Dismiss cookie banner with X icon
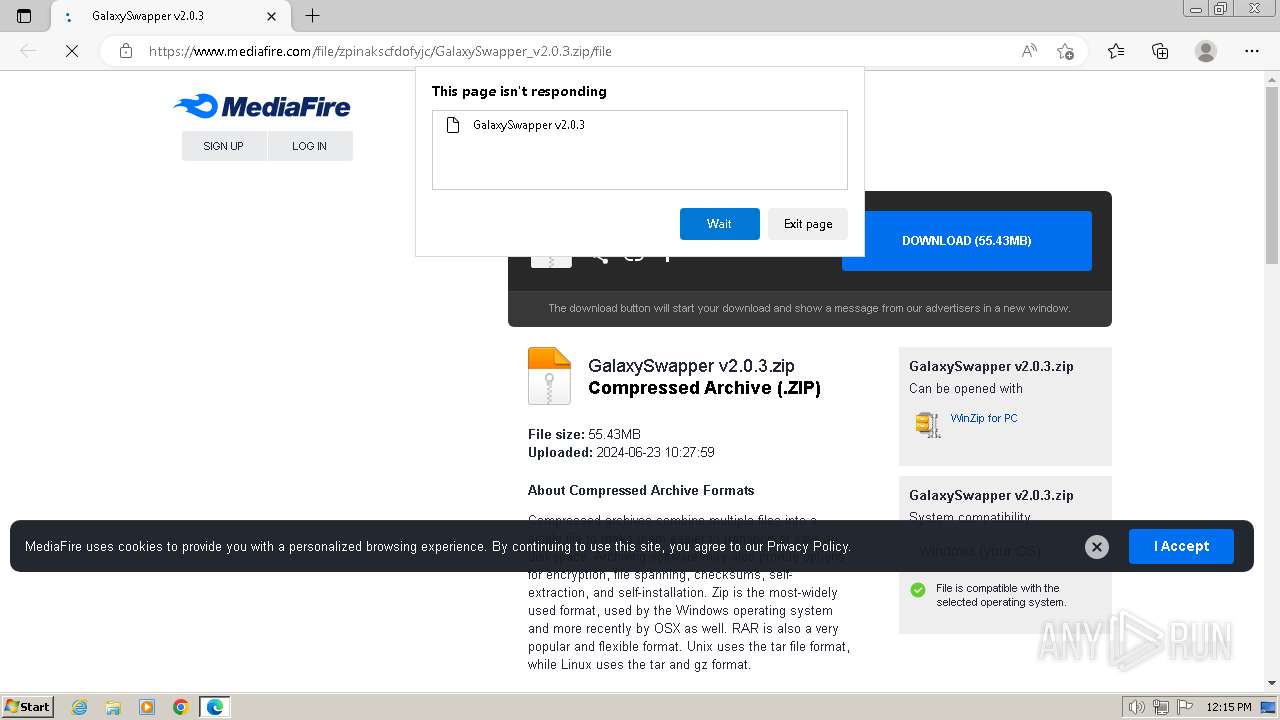This screenshot has height=720, width=1280. 1097,546
